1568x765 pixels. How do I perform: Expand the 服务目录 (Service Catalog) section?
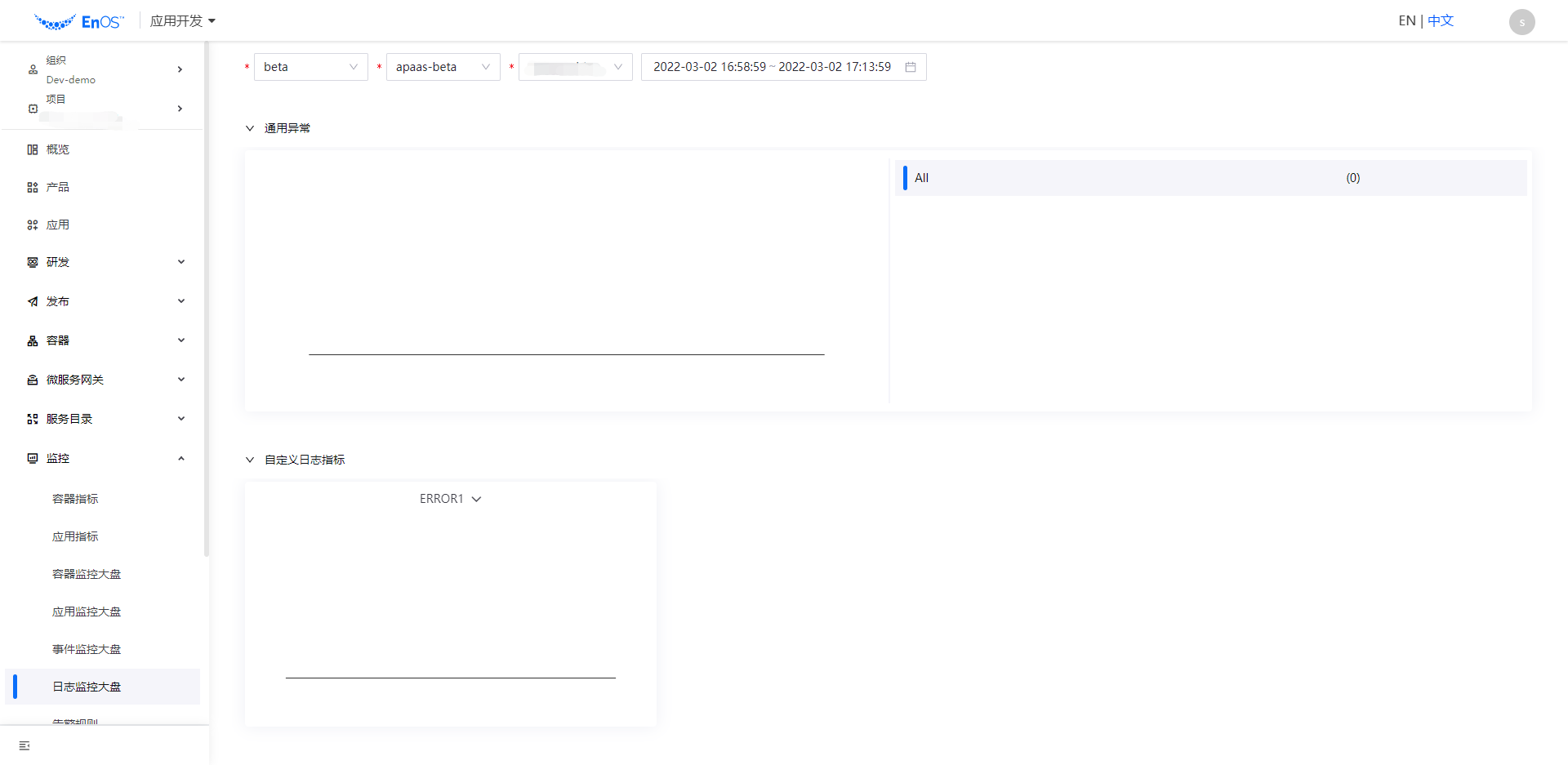point(180,418)
